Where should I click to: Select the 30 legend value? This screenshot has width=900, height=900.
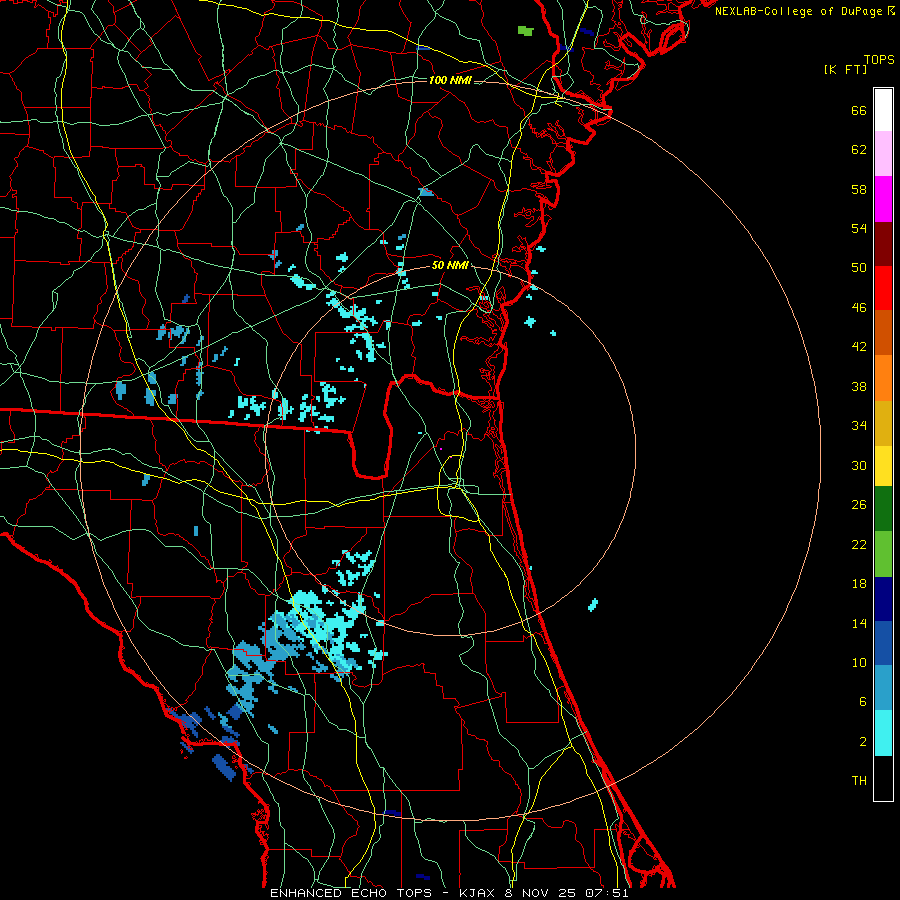pos(859,465)
